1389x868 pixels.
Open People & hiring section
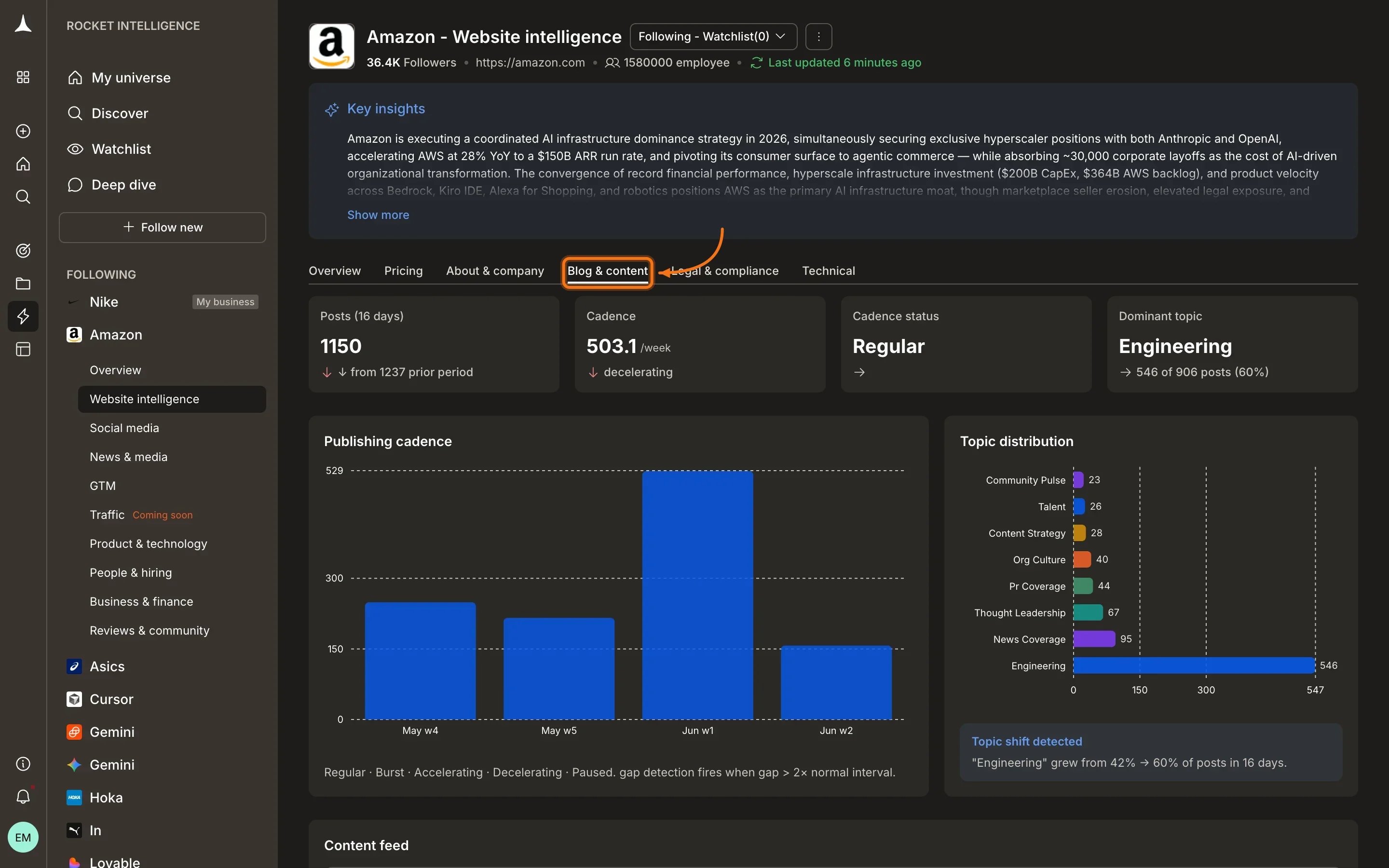coord(131,572)
